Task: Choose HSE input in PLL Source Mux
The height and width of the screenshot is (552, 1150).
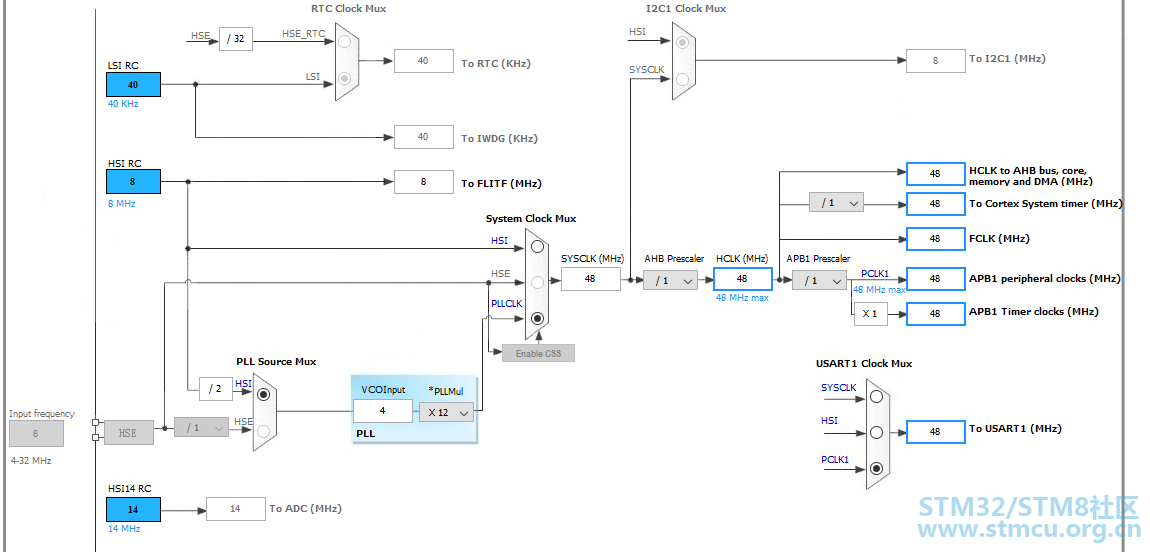Action: point(264,431)
